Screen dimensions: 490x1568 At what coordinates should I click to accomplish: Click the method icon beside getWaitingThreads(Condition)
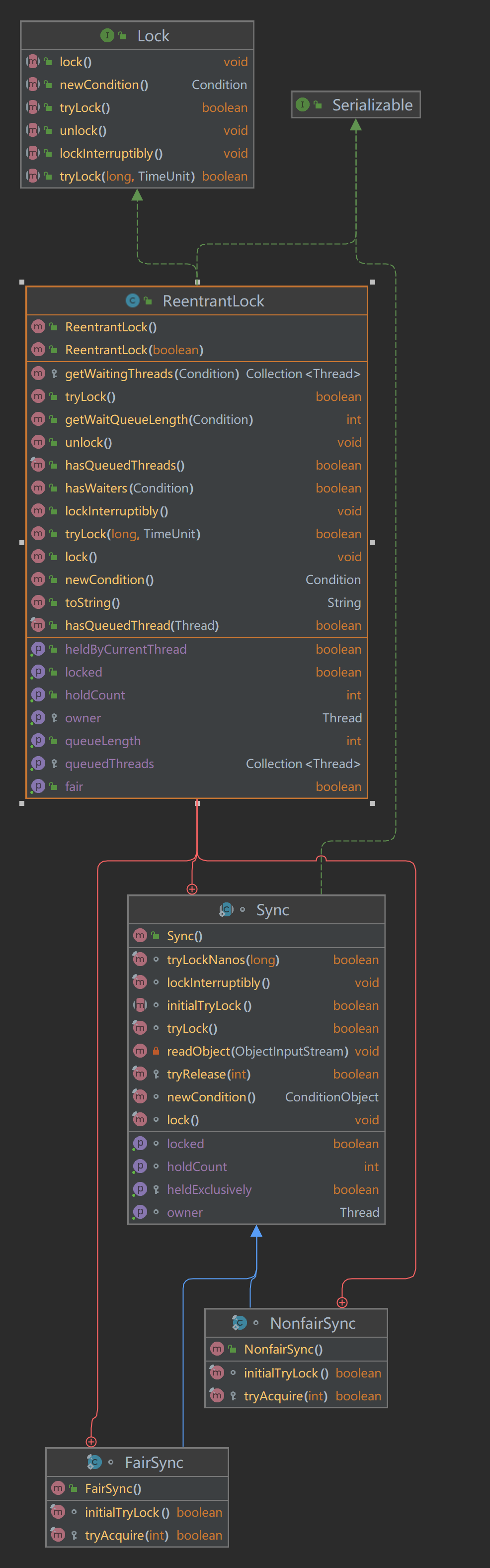pyautogui.click(x=38, y=374)
